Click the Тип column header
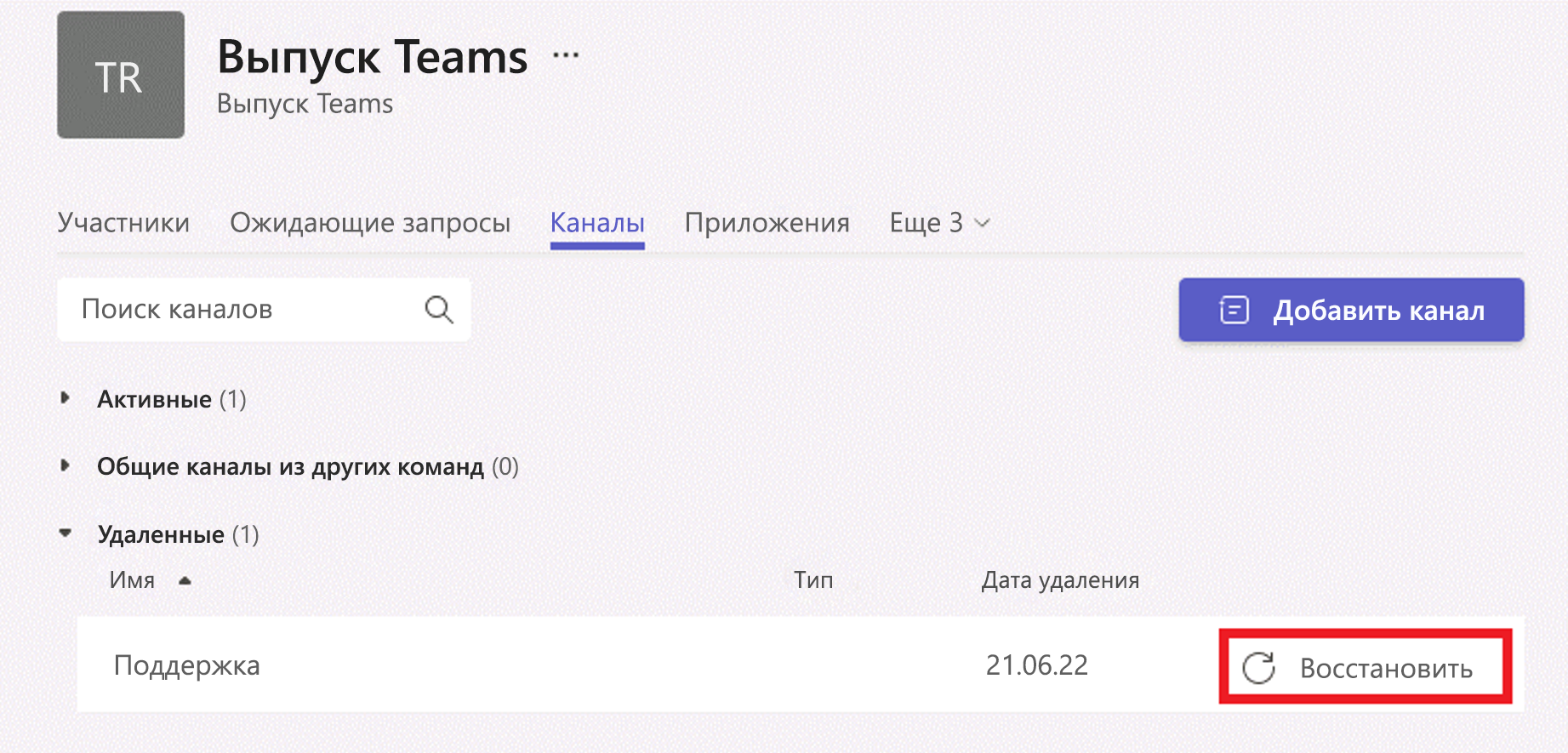This screenshot has width=1568, height=753. click(813, 580)
